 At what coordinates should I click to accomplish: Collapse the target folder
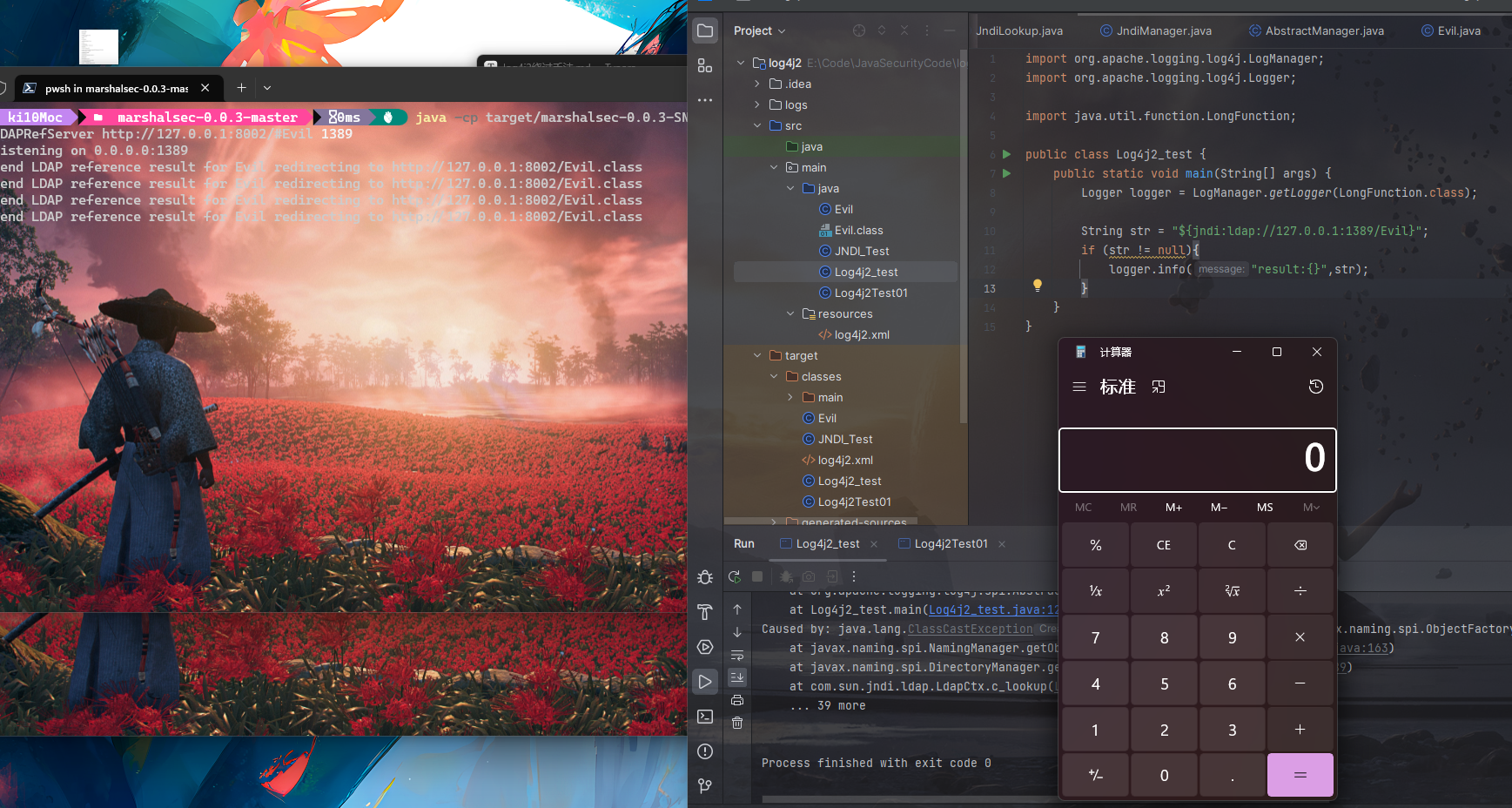click(x=757, y=355)
